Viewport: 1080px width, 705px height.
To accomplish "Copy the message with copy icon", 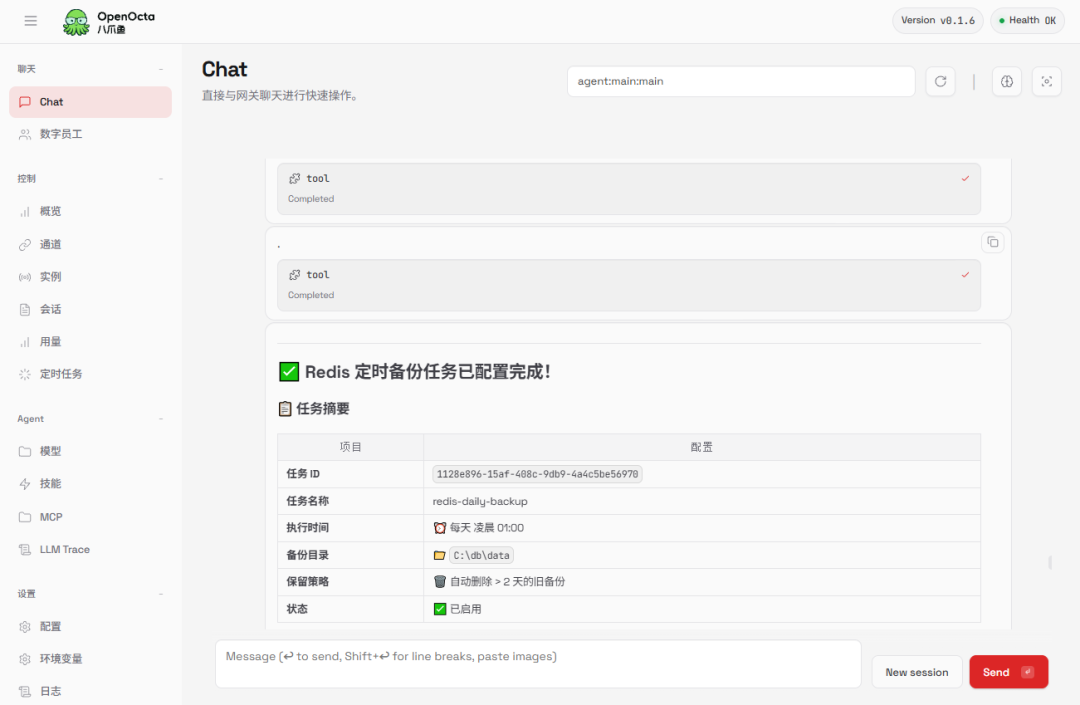I will point(992,242).
